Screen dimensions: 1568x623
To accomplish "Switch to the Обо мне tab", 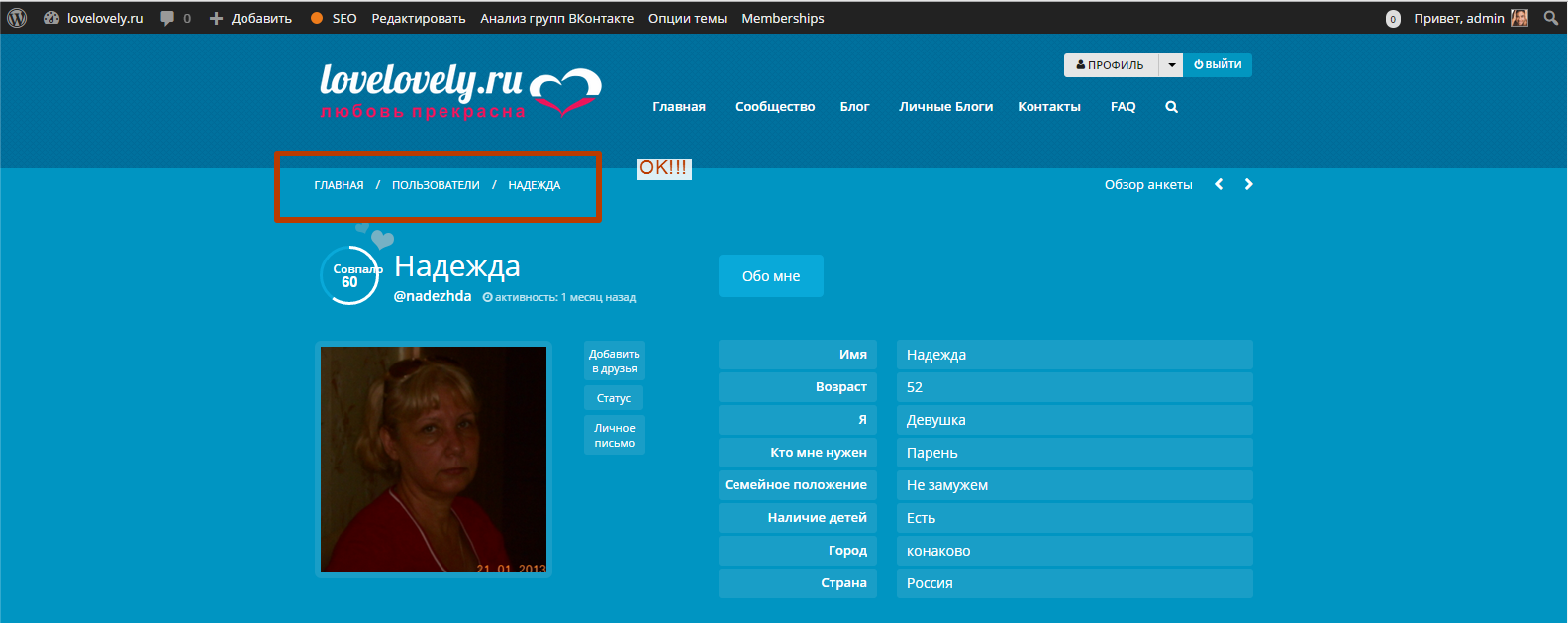I will [770, 276].
